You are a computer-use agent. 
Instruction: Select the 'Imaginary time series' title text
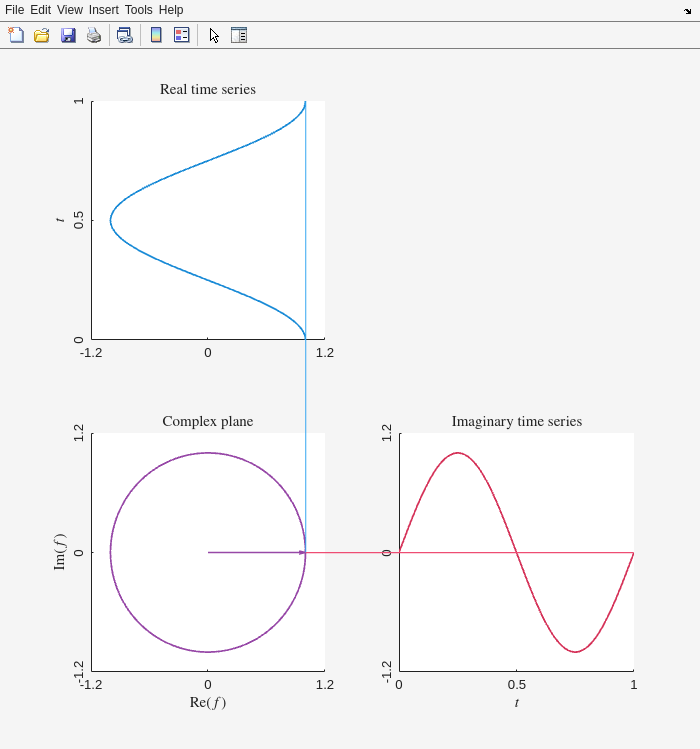[x=516, y=421]
